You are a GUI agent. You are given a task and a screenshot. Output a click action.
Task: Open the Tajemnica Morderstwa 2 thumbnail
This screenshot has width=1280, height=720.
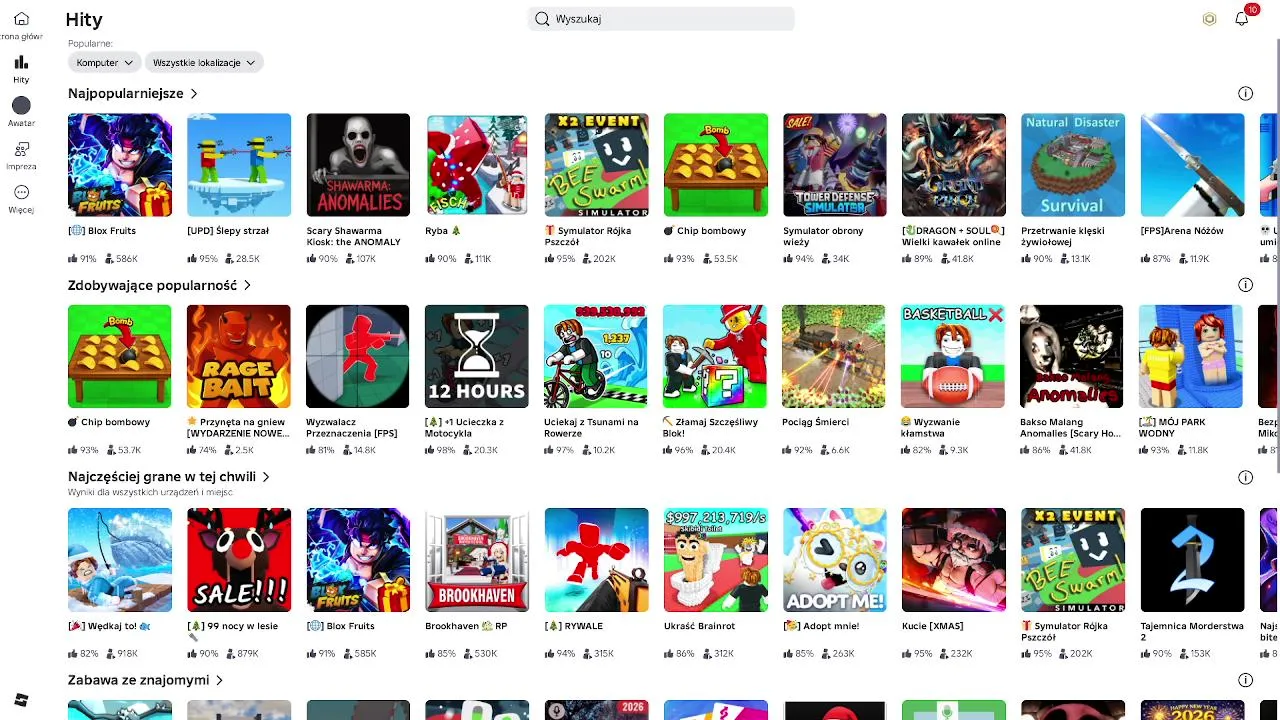(x=1193, y=560)
